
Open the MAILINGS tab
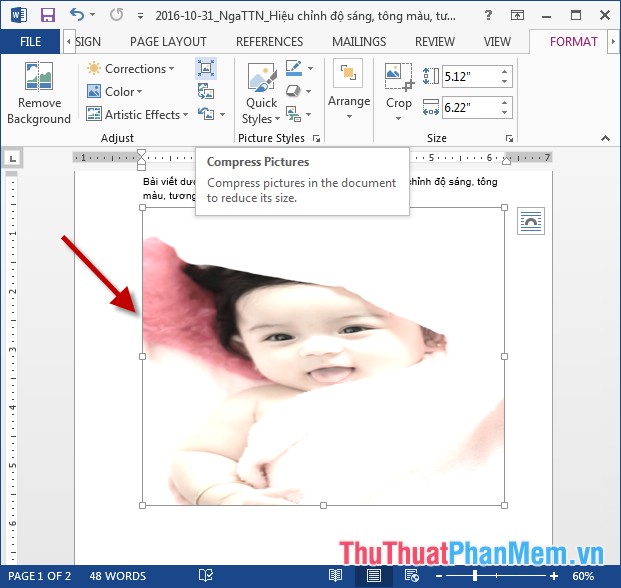pos(359,41)
